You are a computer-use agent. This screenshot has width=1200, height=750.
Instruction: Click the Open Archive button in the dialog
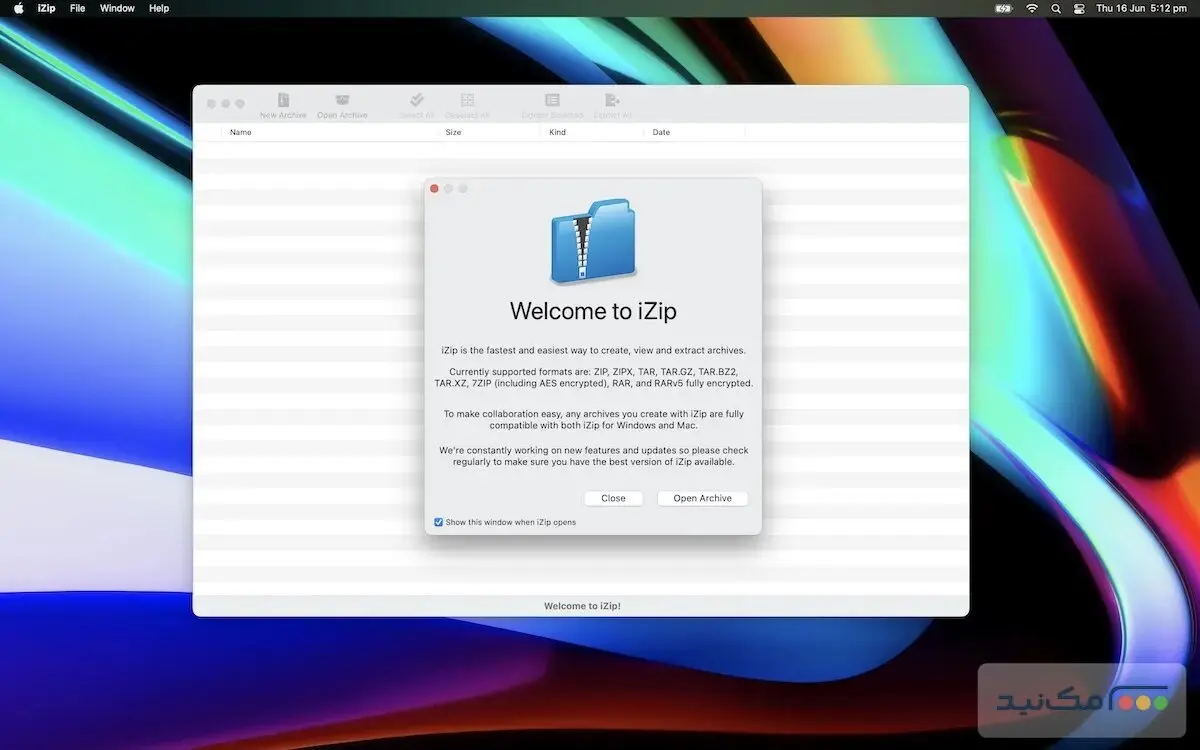[702, 497]
